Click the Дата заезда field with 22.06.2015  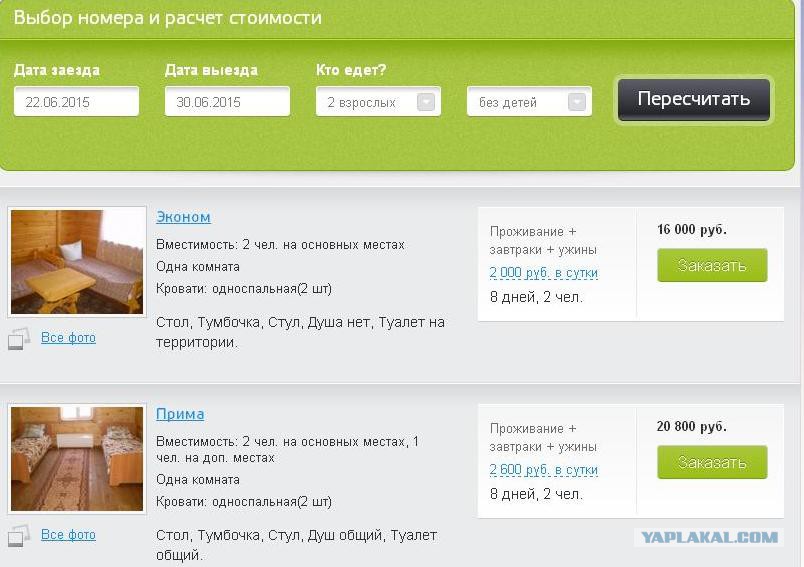click(76, 102)
